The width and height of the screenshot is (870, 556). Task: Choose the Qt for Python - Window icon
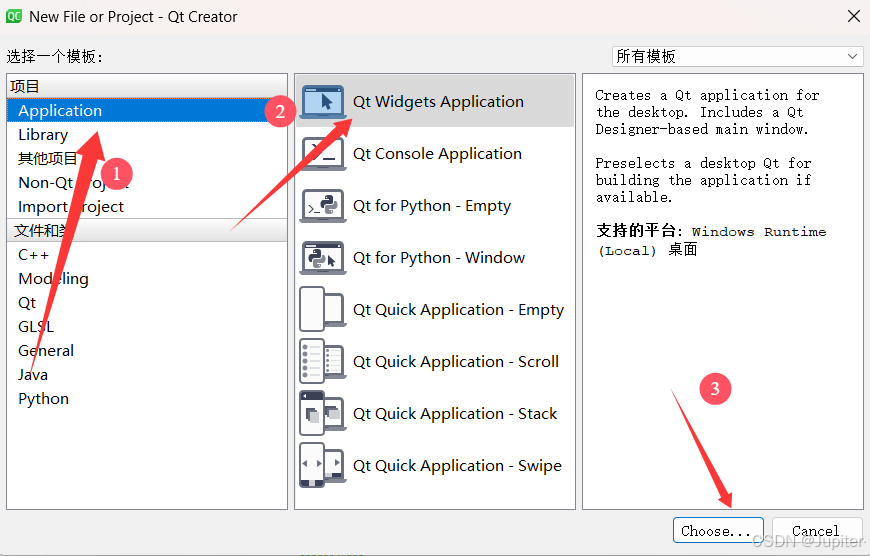(x=323, y=257)
